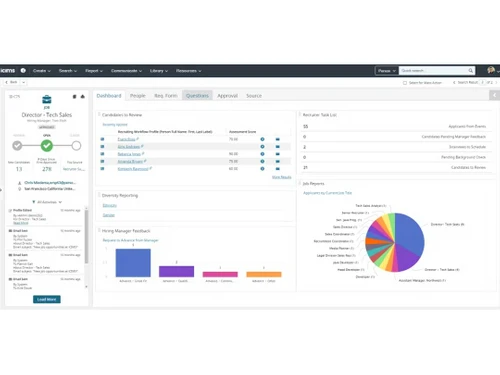The width and height of the screenshot is (500, 375).
Task: Click the Profile Edited activity icon
Action: 10,210
